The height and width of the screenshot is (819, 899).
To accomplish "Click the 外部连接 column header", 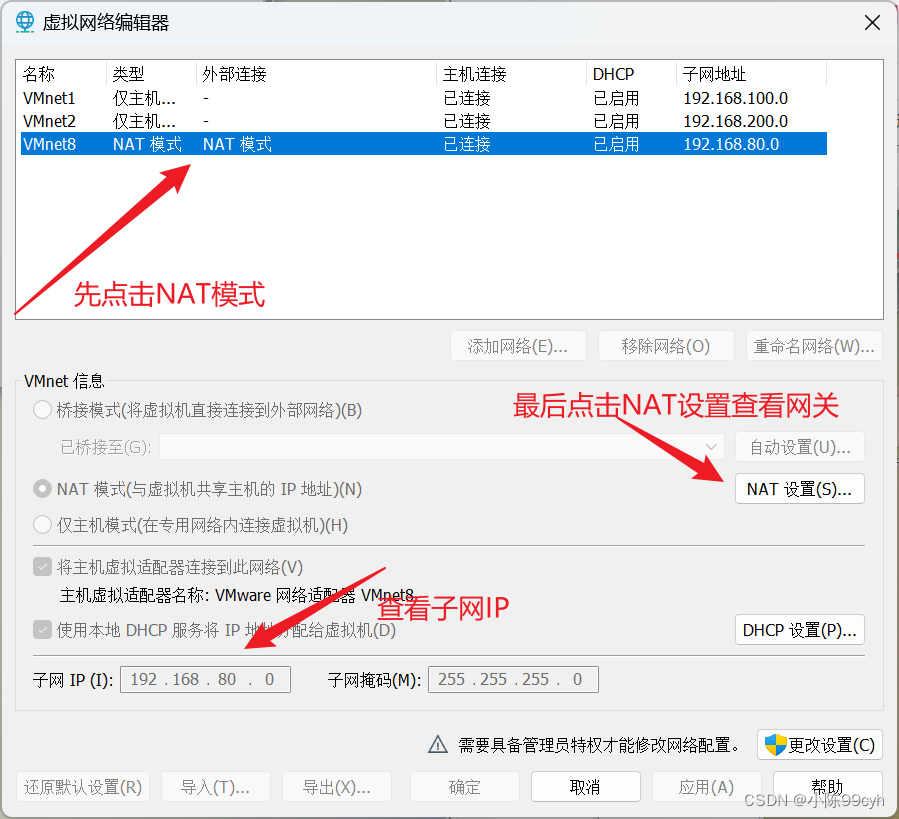I will (316, 74).
